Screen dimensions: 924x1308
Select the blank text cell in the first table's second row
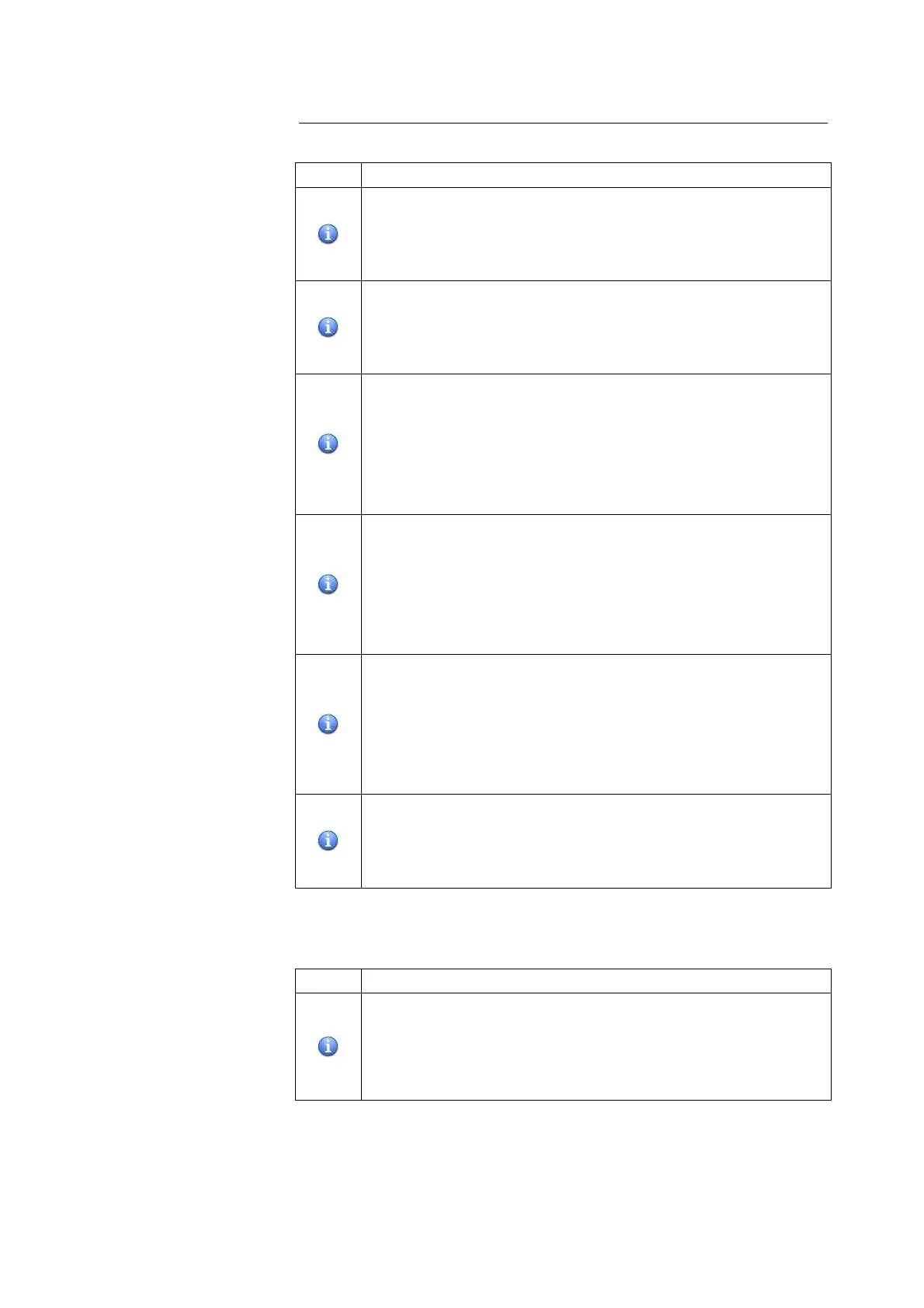tap(596, 327)
